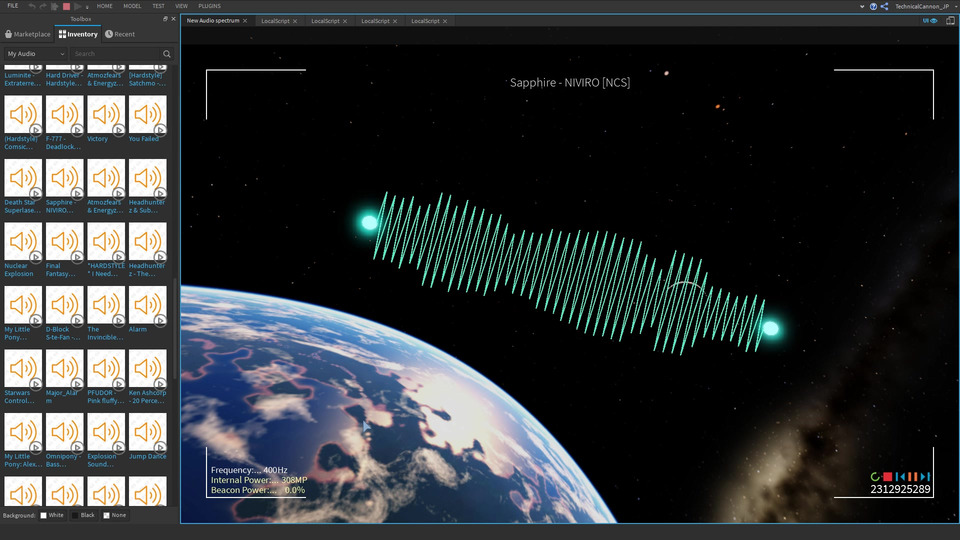Click the redo arrow in top toolbar
Viewport: 960px width, 540px height.
[x=43, y=6]
